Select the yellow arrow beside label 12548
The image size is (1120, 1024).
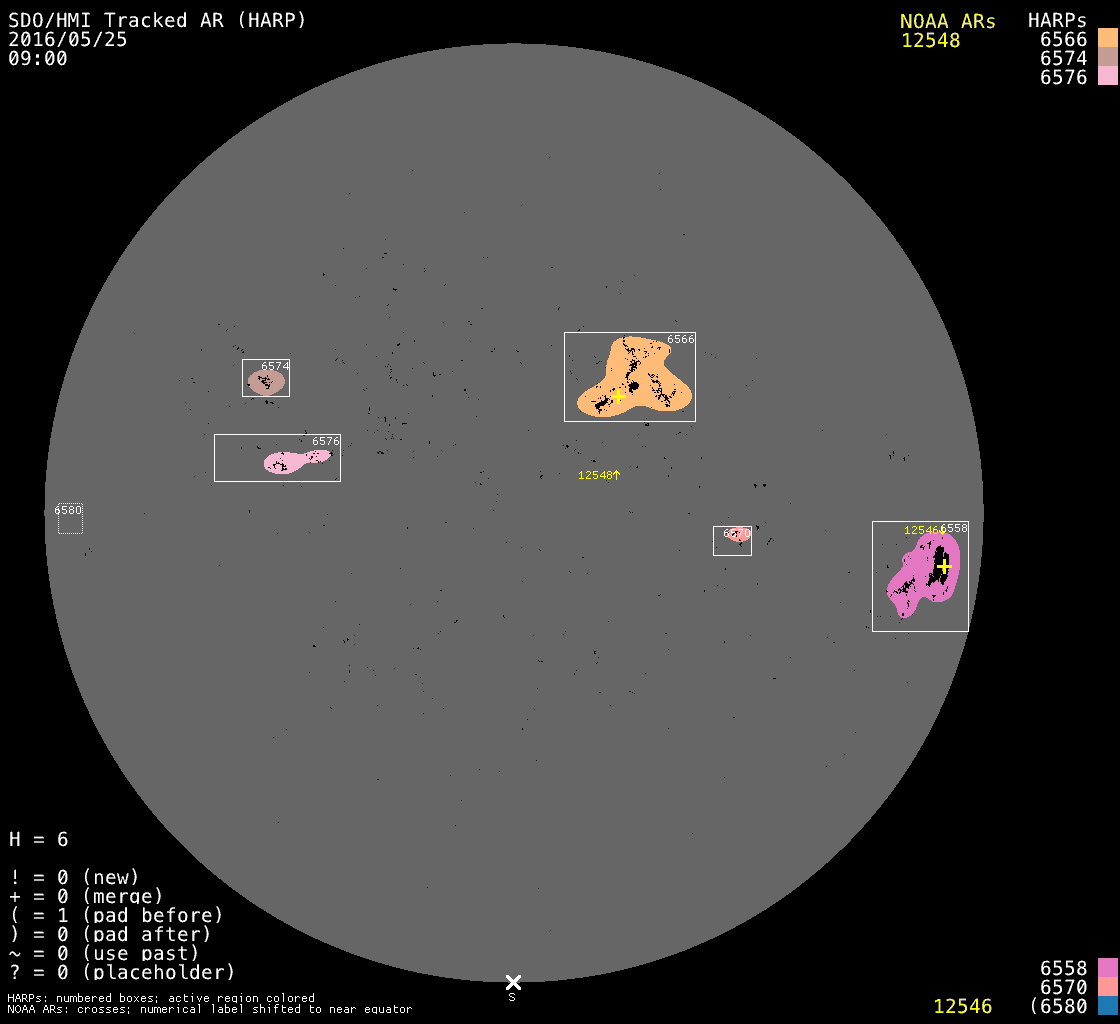pos(617,474)
